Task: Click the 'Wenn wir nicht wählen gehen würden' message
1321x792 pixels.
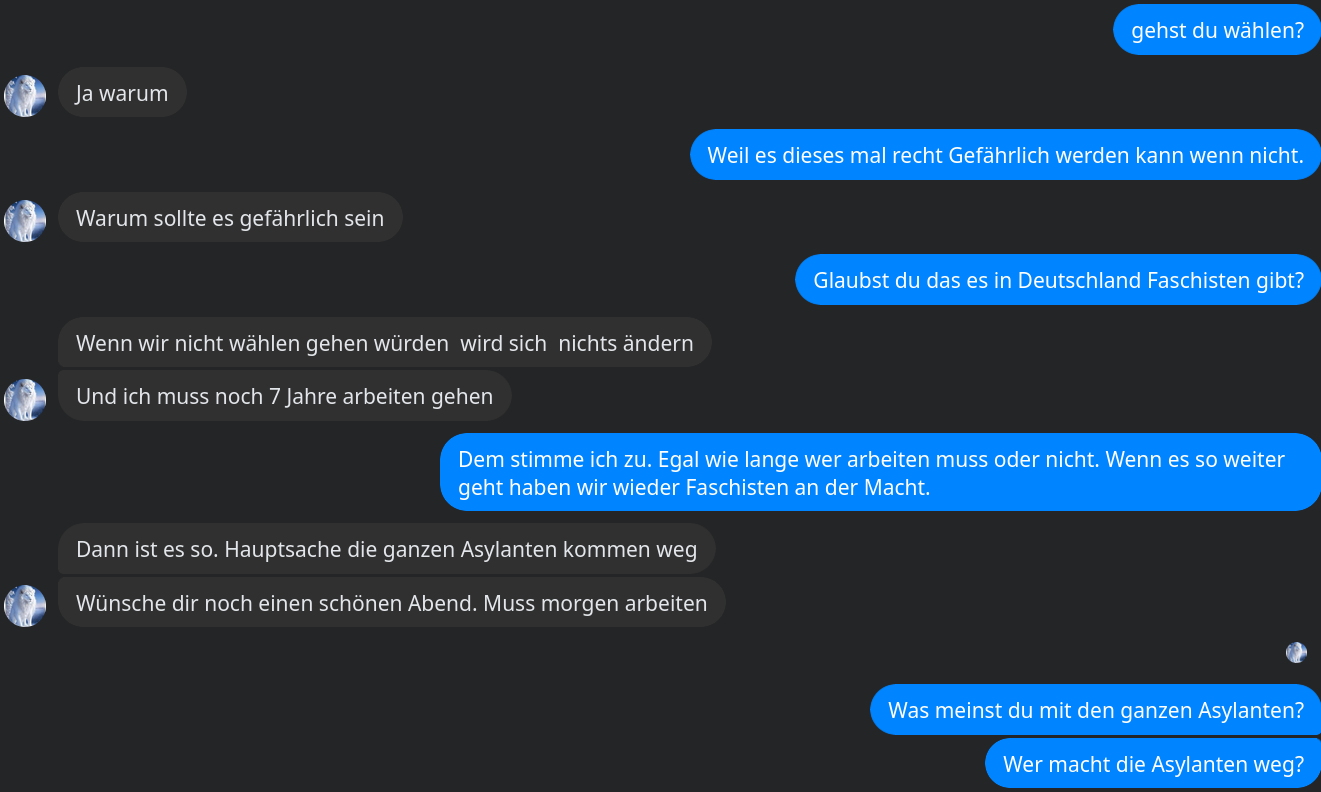Action: [385, 343]
